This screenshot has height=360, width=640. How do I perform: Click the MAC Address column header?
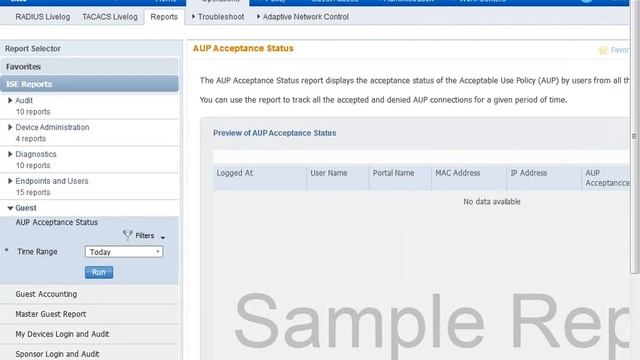tap(469, 178)
